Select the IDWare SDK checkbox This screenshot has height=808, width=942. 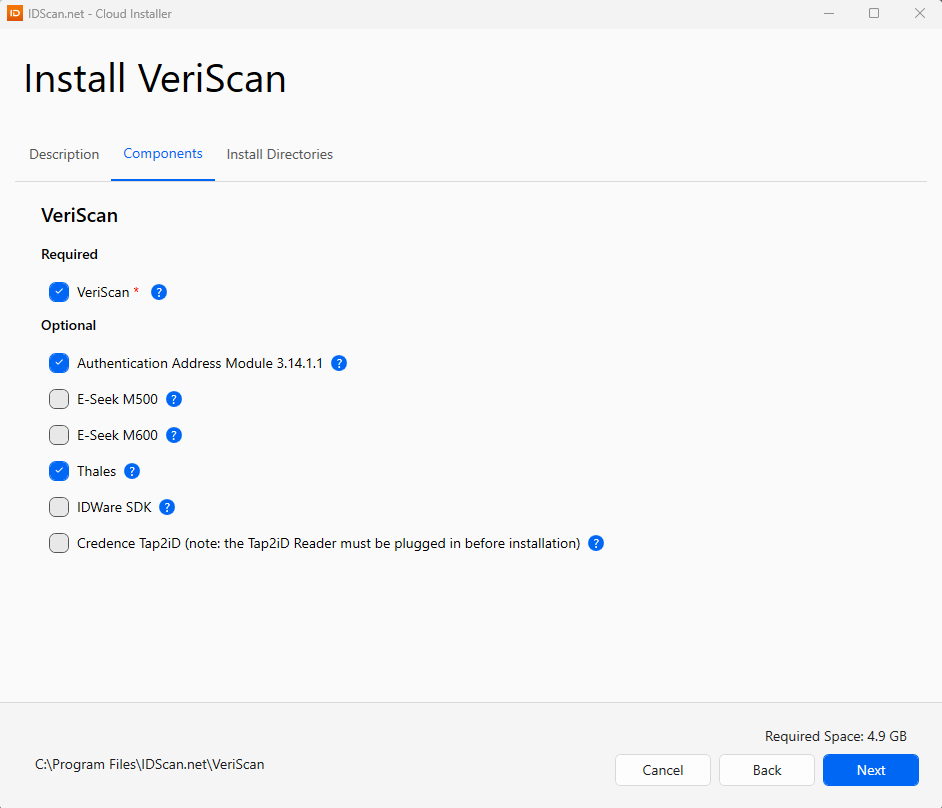(59, 507)
